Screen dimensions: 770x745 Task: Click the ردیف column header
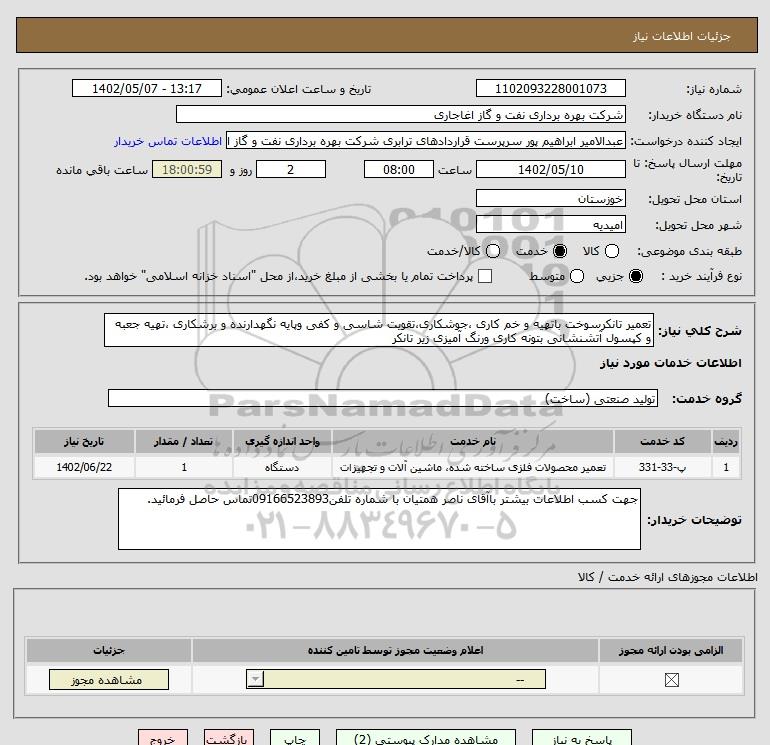point(726,441)
